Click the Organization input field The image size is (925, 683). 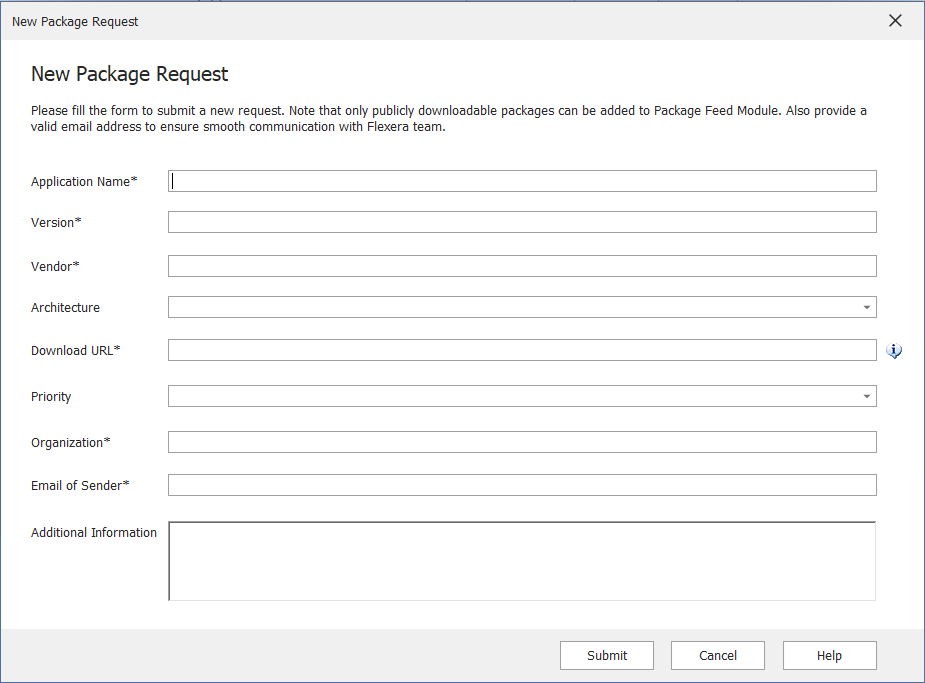click(x=520, y=441)
